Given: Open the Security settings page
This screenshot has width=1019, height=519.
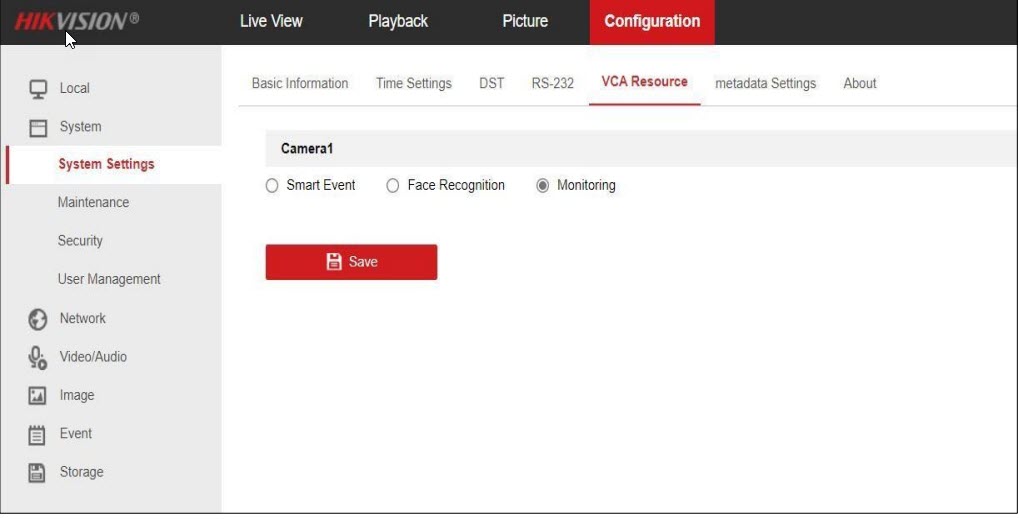Looking at the screenshot, I should pos(80,241).
